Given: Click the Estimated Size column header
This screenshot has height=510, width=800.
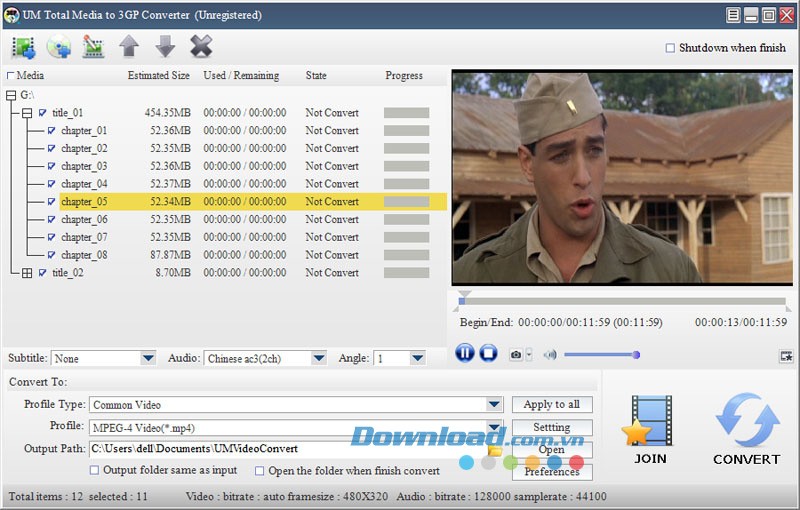Looking at the screenshot, I should point(158,75).
